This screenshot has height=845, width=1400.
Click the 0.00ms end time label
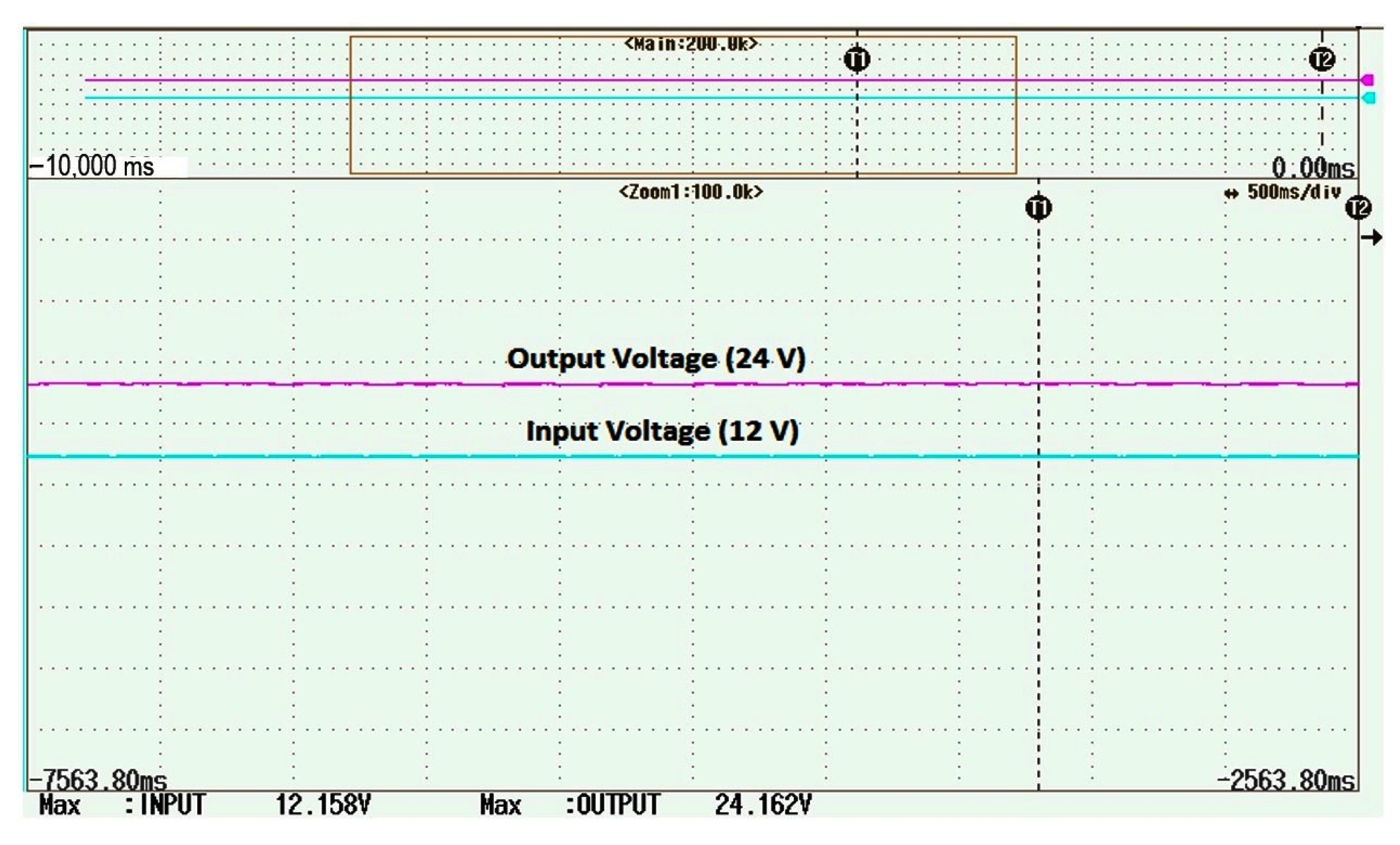click(1313, 168)
